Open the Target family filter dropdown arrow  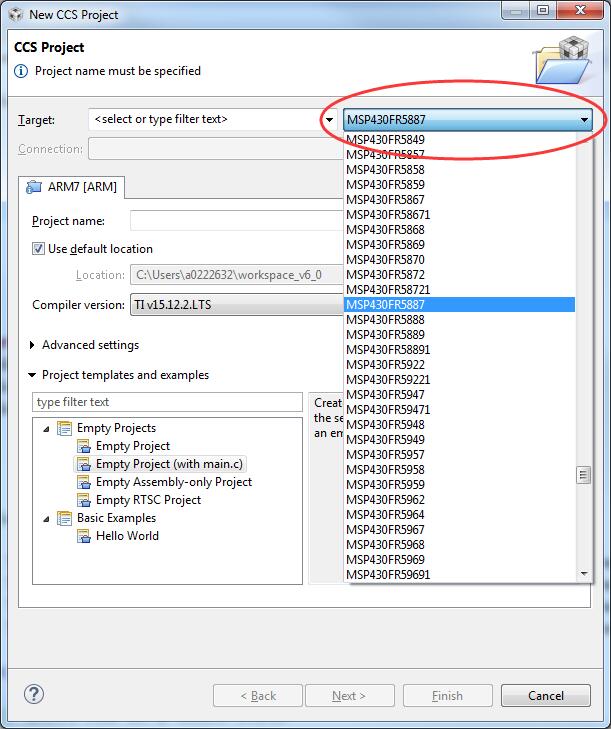[x=329, y=119]
